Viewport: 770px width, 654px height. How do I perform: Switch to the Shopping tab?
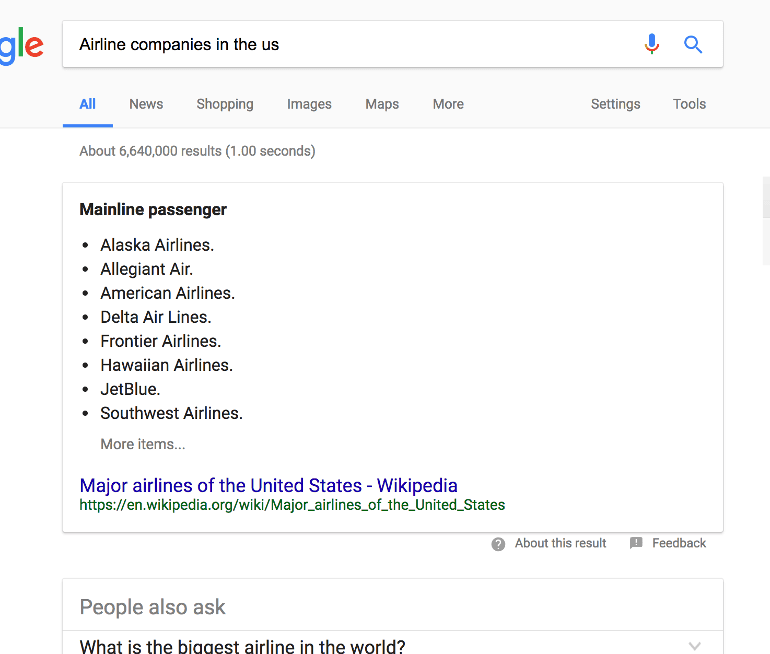coord(225,104)
